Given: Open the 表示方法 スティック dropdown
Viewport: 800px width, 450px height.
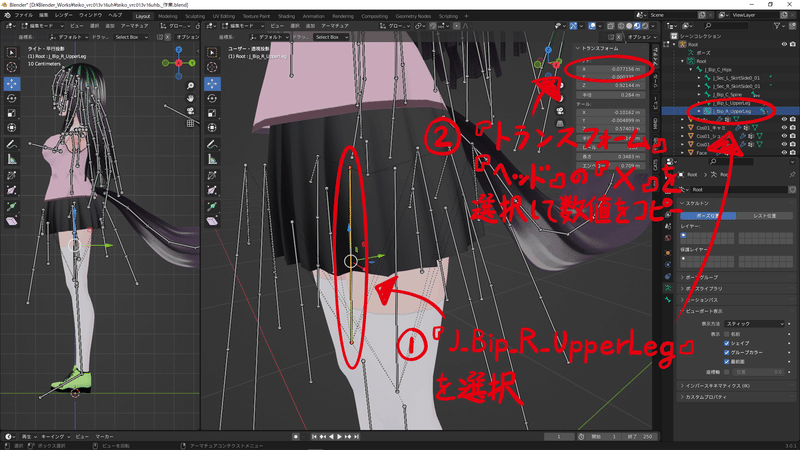Looking at the screenshot, I should (754, 324).
